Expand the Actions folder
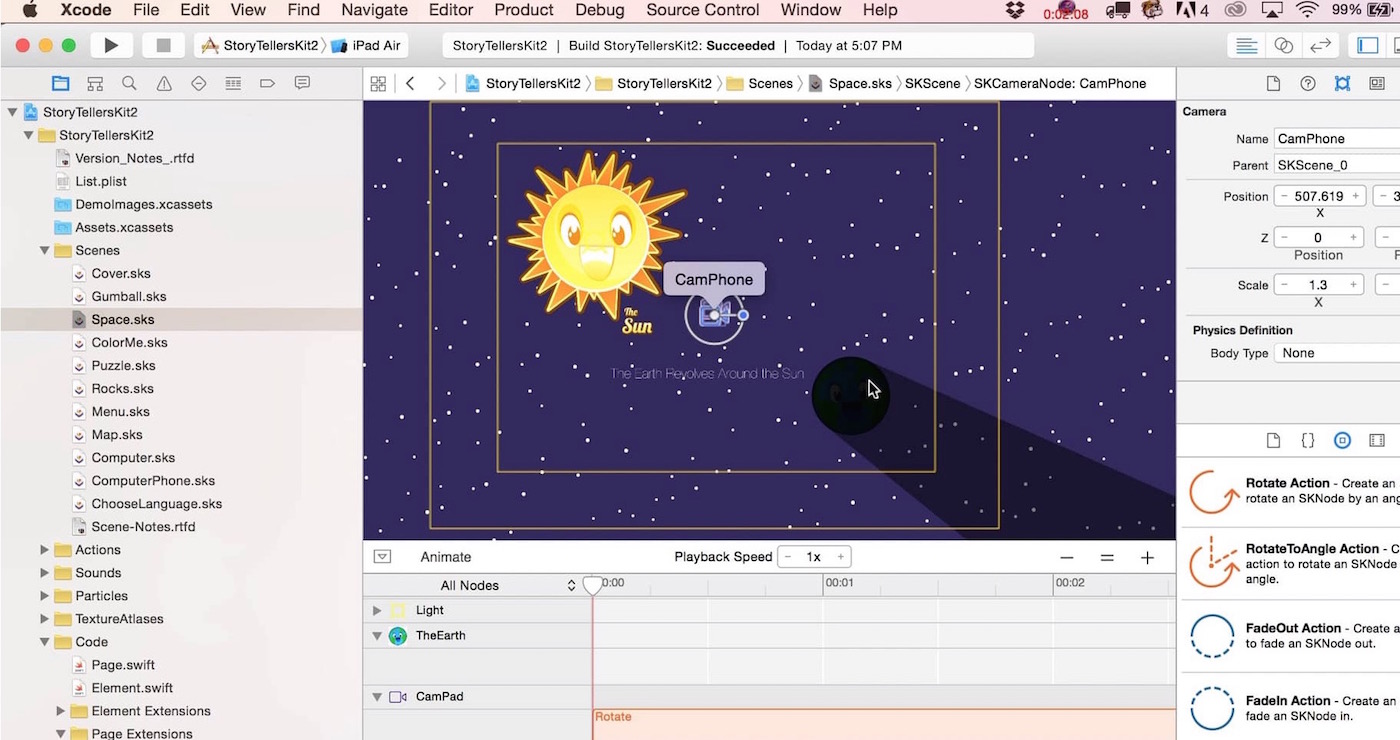The width and height of the screenshot is (1400, 740). tap(44, 550)
